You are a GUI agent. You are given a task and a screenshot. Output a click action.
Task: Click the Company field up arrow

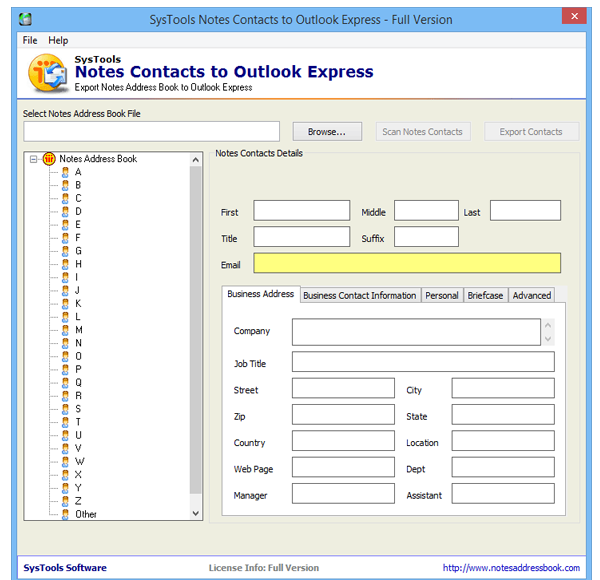548,325
